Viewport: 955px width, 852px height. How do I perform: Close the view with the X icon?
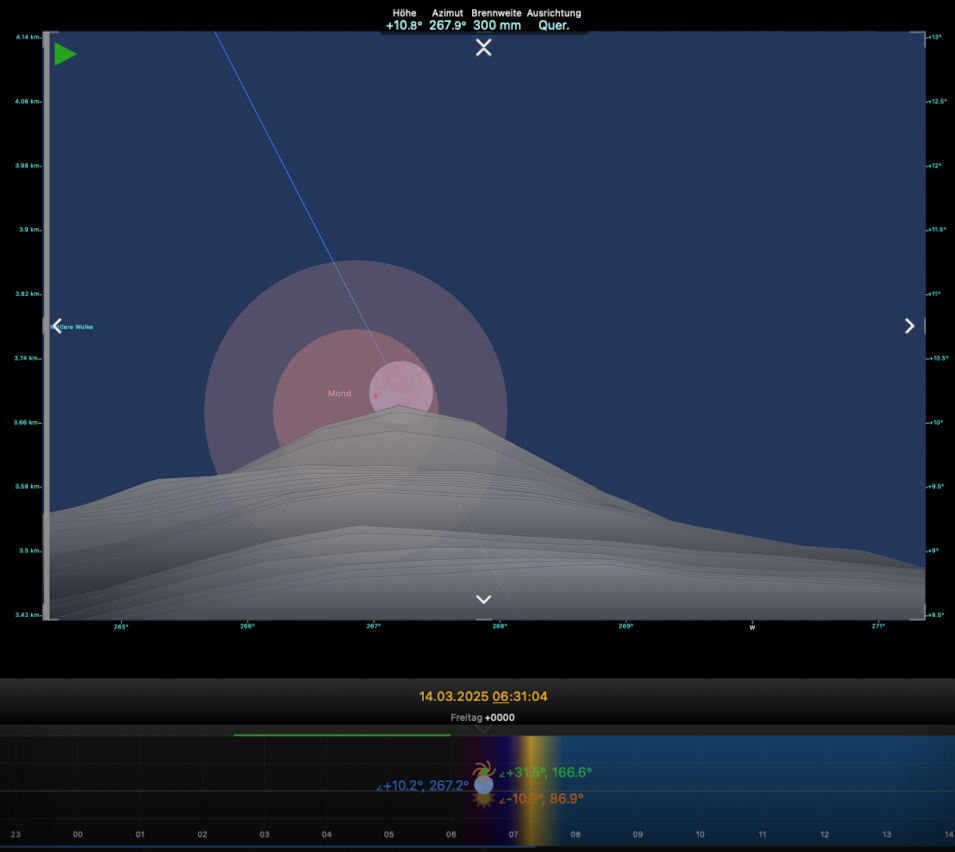coord(483,48)
